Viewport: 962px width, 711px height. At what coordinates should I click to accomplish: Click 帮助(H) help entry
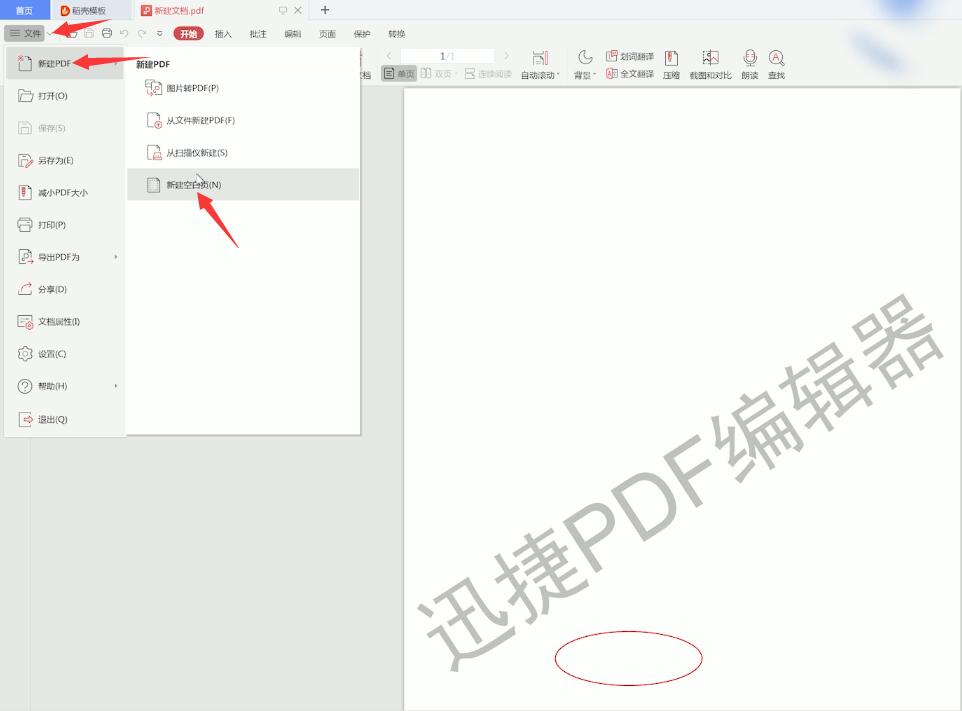(x=64, y=386)
